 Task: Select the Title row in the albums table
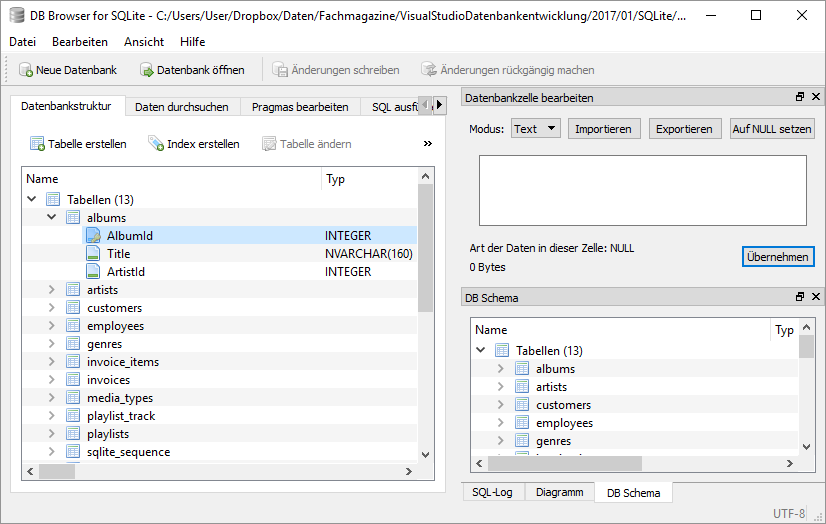tap(220, 253)
